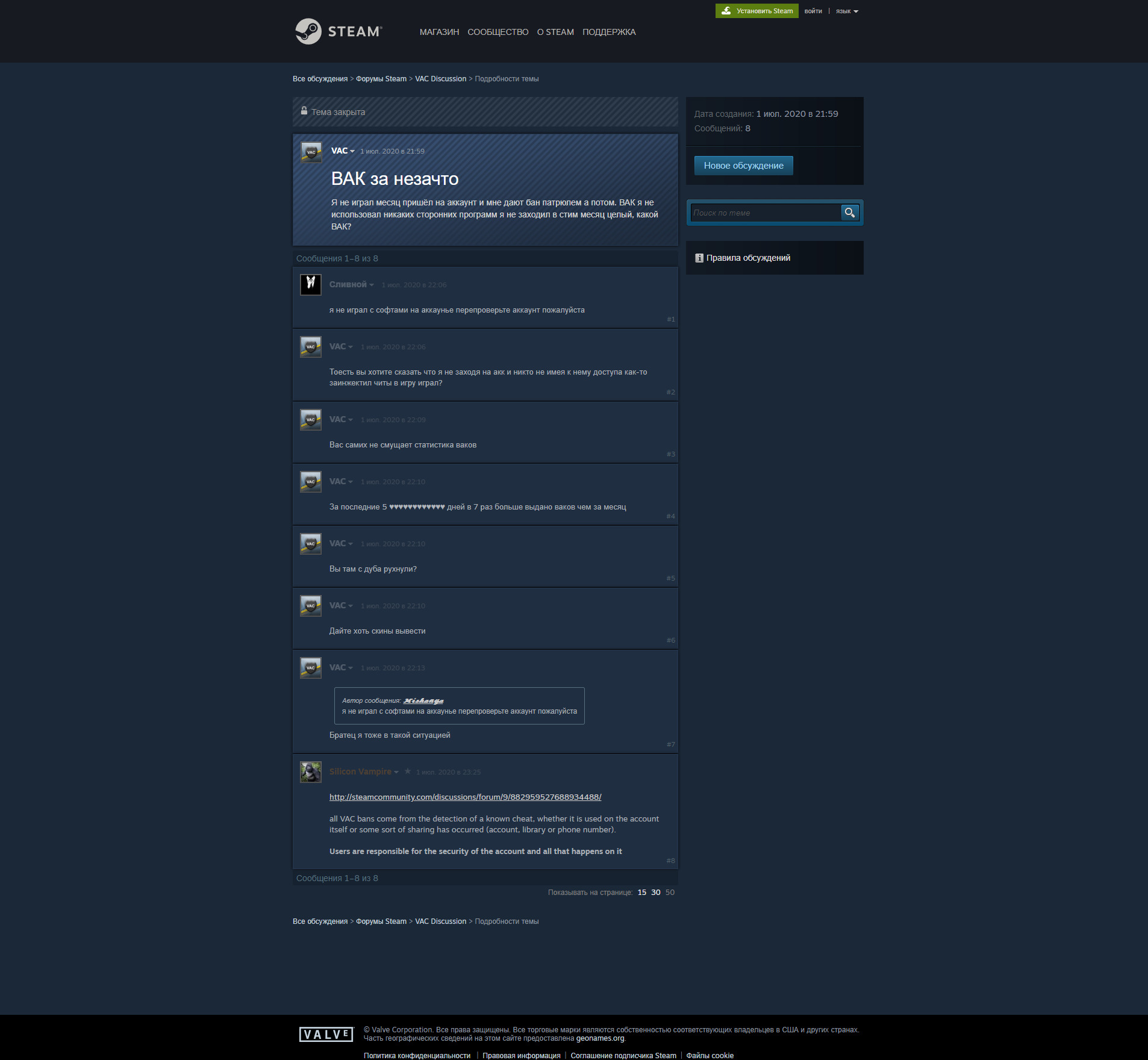Click the Форумы Steam breadcrumb at bottom
Image resolution: width=1148 pixels, height=1060 pixels.
pyautogui.click(x=381, y=921)
